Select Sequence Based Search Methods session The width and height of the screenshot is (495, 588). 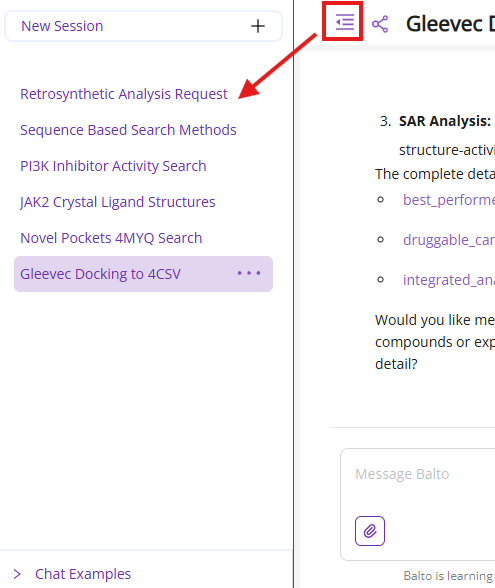pos(128,130)
